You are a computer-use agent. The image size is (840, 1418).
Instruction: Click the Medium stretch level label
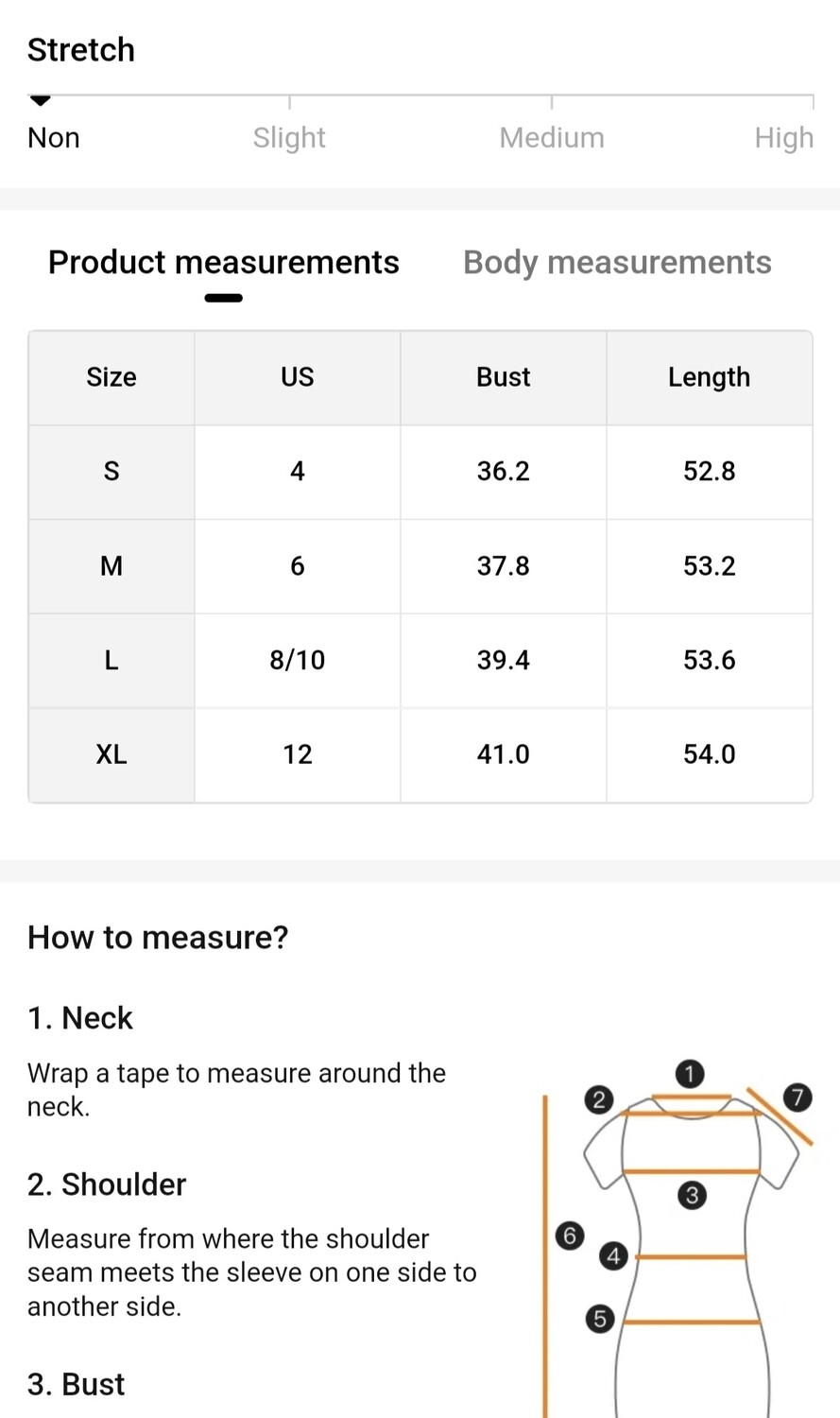[x=552, y=138]
